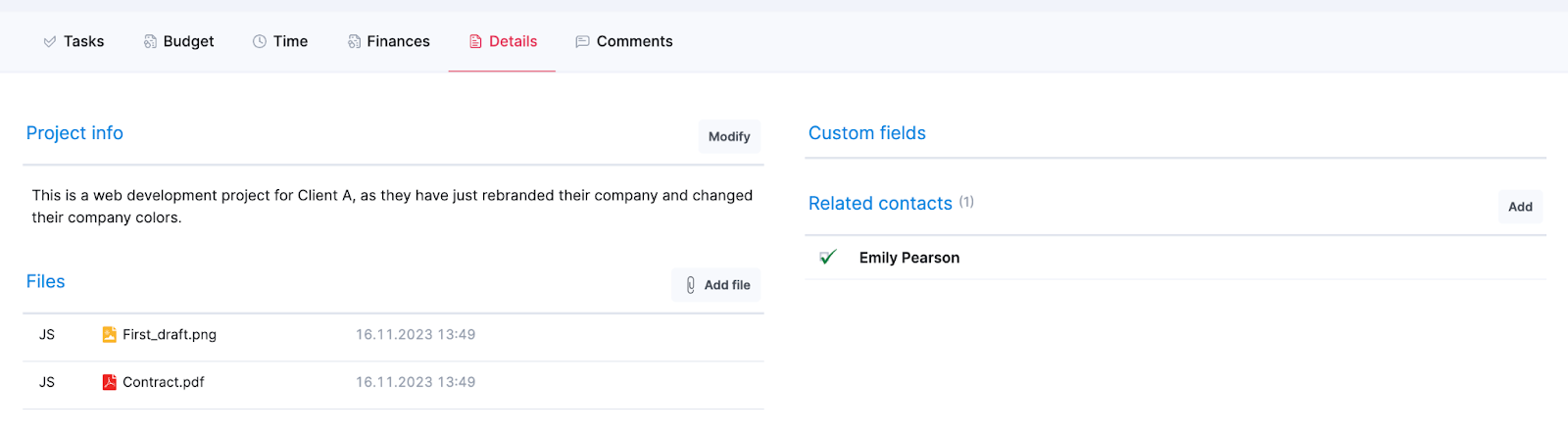Click the Details document icon
The width and height of the screenshot is (1568, 433).
(x=475, y=41)
